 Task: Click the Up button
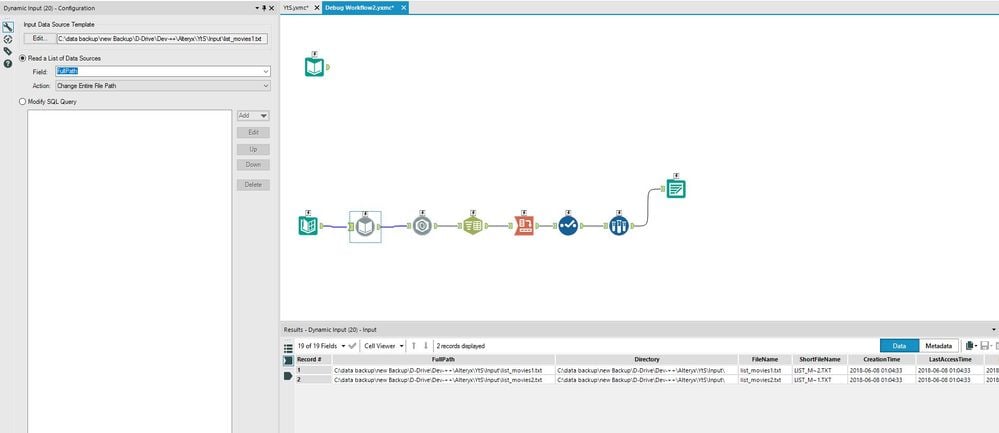[x=253, y=149]
